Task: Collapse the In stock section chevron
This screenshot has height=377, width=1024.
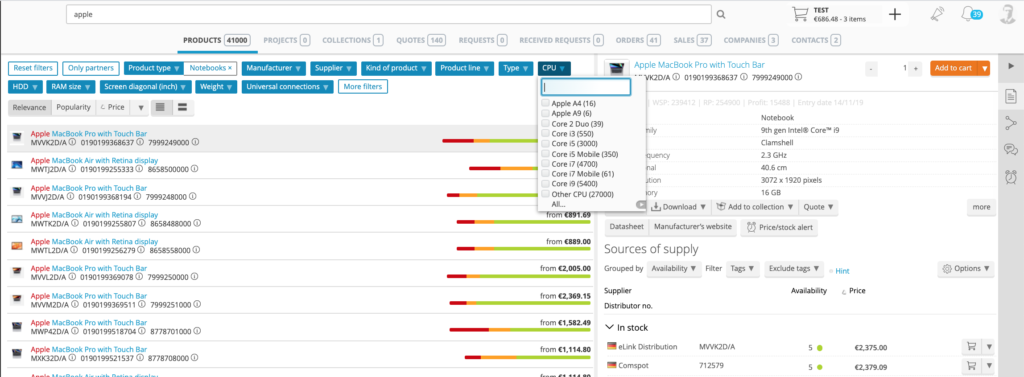Action: coord(609,327)
